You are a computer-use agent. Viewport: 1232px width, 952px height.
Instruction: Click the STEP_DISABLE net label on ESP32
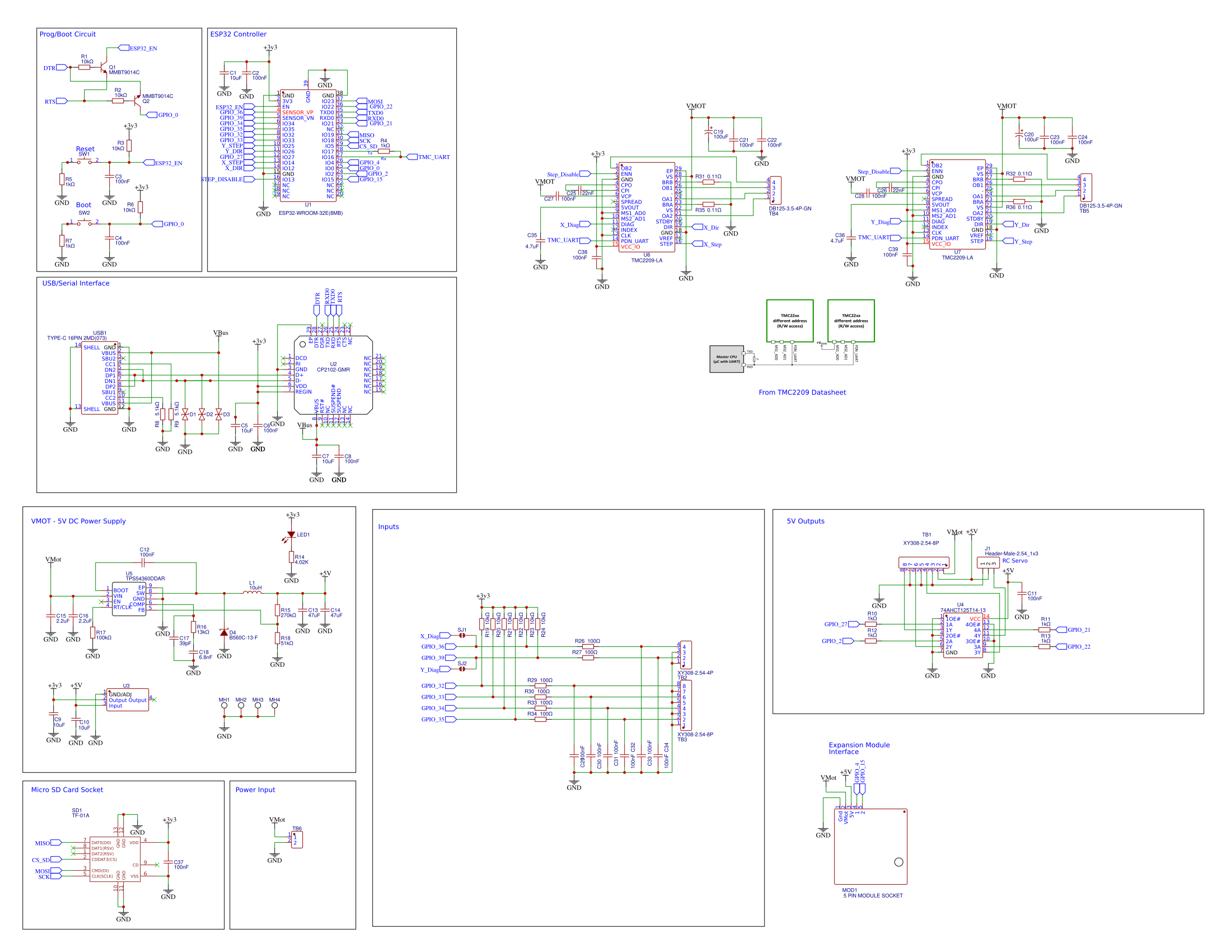[222, 179]
